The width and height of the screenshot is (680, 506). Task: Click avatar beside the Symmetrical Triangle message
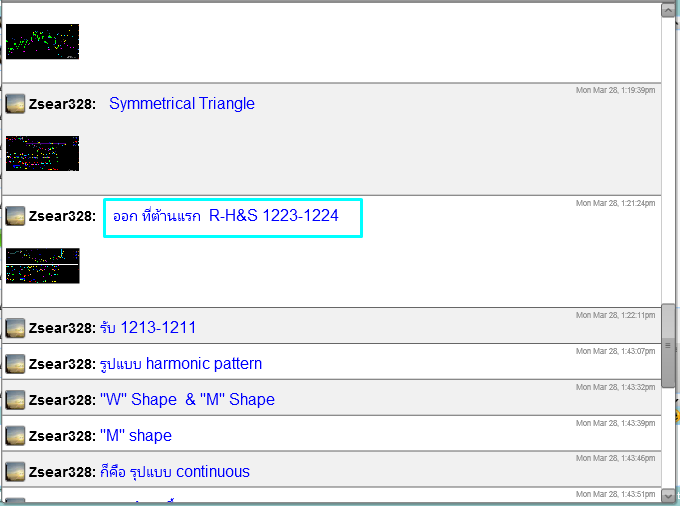[15, 104]
